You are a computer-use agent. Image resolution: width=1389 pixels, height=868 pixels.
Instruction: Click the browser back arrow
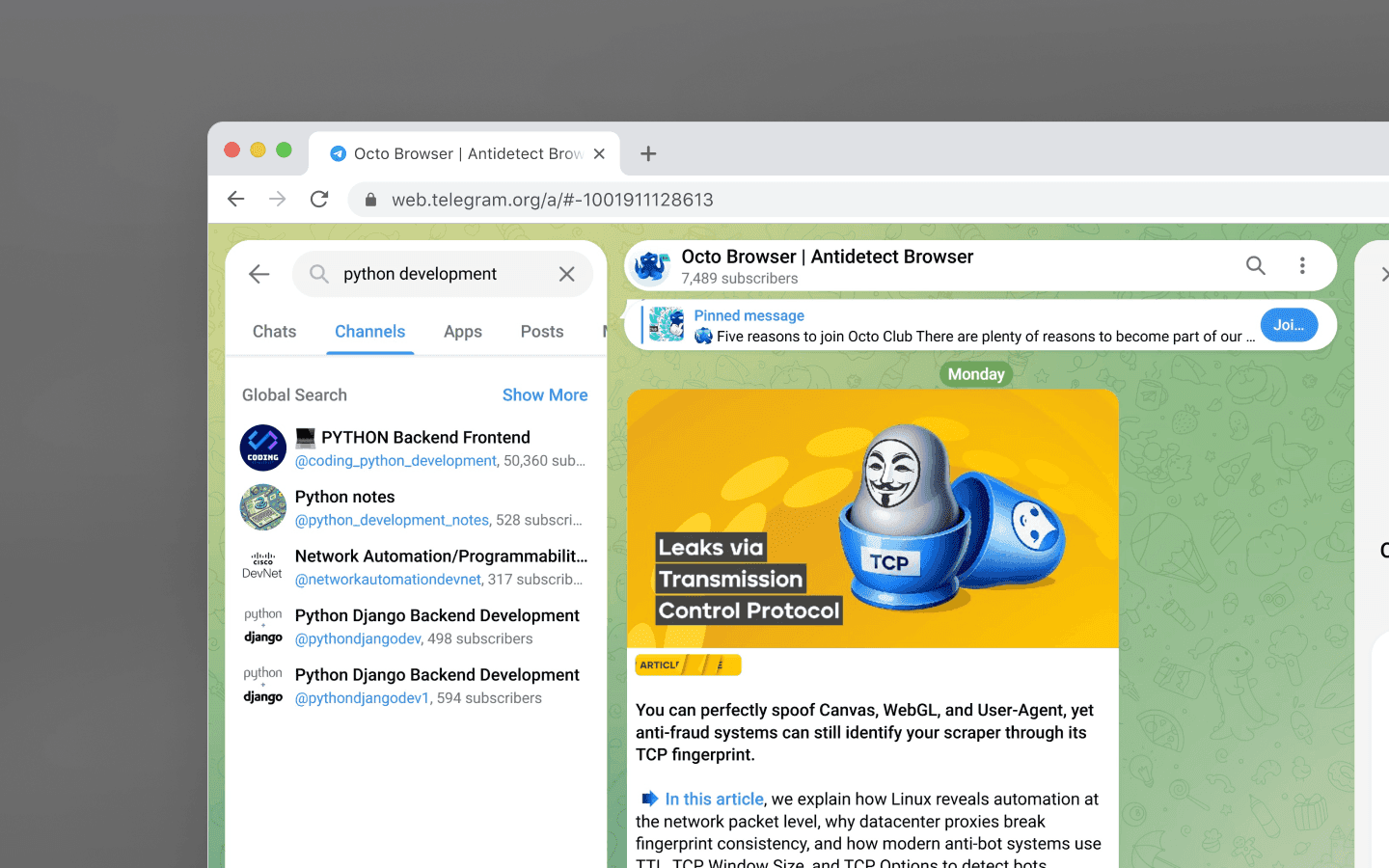(236, 199)
